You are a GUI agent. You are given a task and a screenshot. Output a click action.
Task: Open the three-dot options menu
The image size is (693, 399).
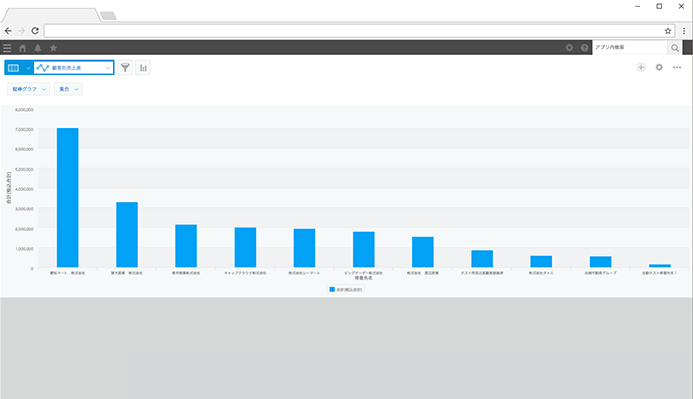677,67
